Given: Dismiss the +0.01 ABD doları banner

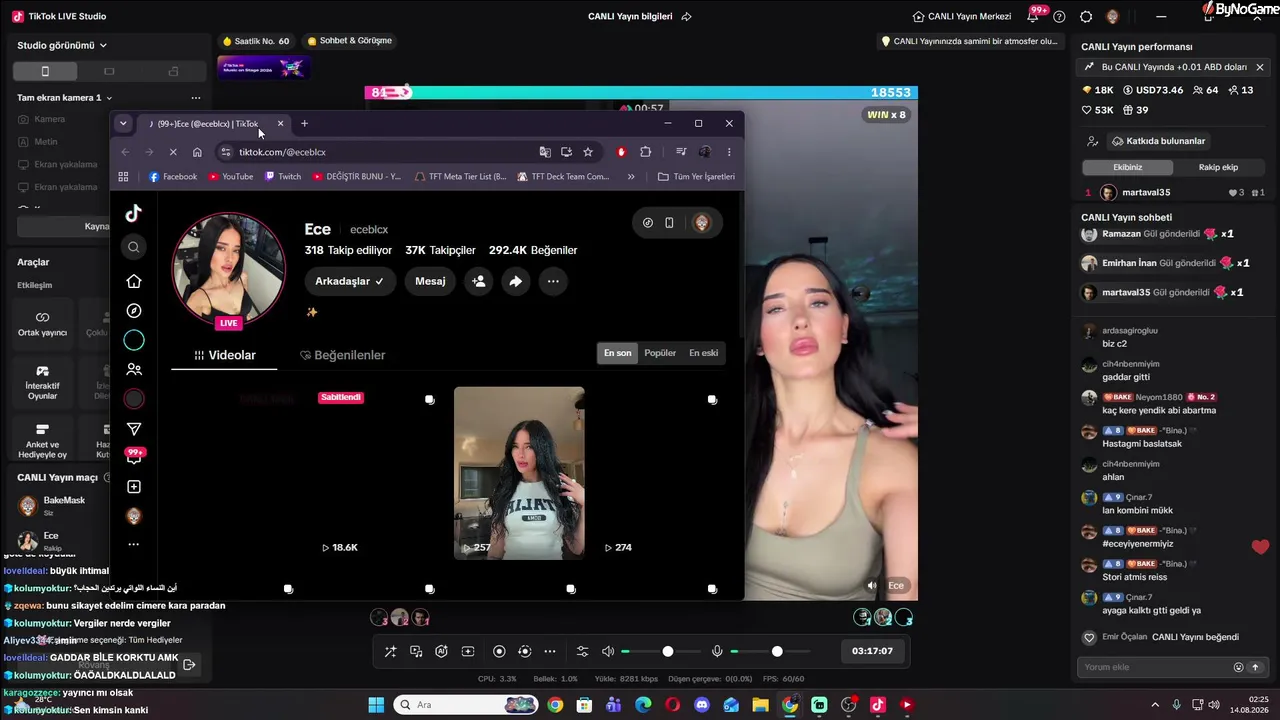Looking at the screenshot, I should tap(1260, 67).
